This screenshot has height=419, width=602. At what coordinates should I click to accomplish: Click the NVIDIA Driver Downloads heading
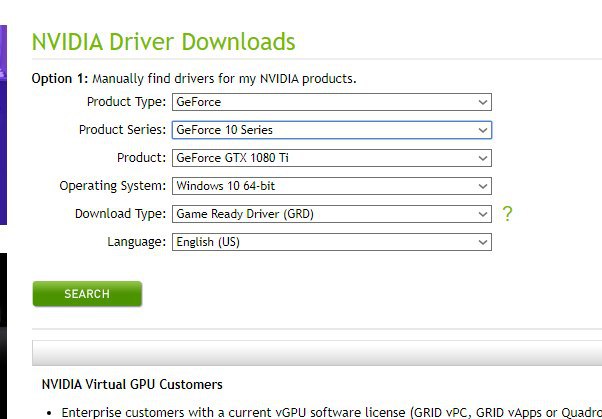[164, 41]
